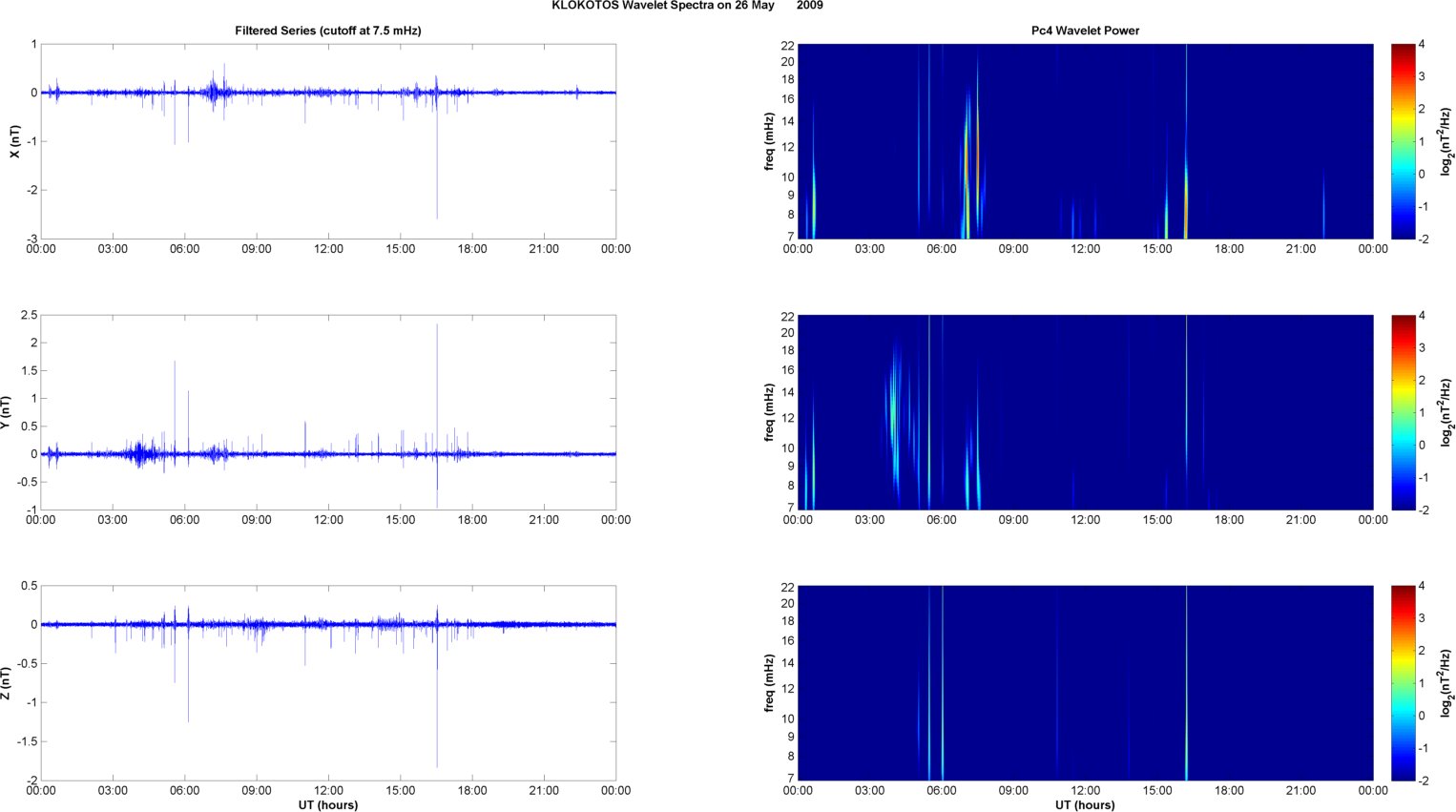Select the "Pc4 Wavelet Power" column heading
Image resolution: width=1456 pixels, height=812 pixels.
1085,31
